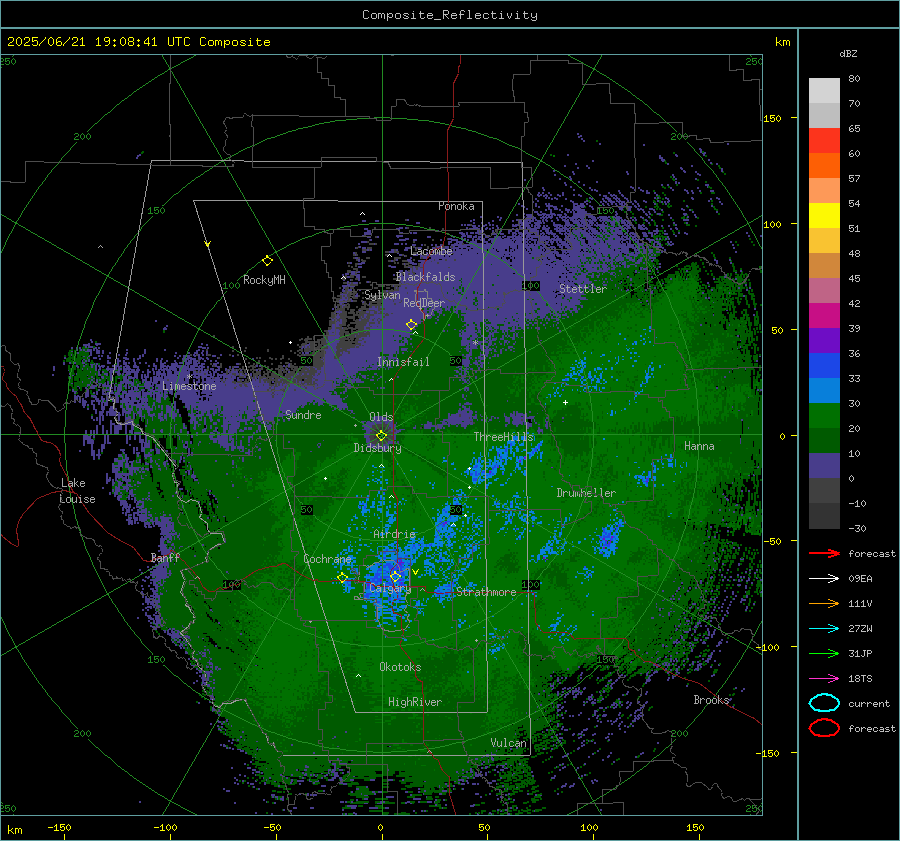
Task: Click the Lacombe town label
Action: (431, 251)
